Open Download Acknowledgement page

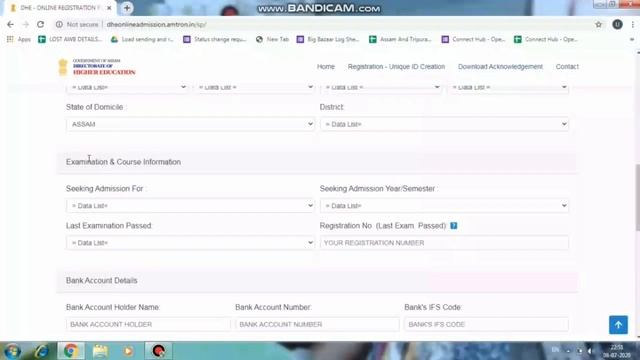pyautogui.click(x=500, y=67)
